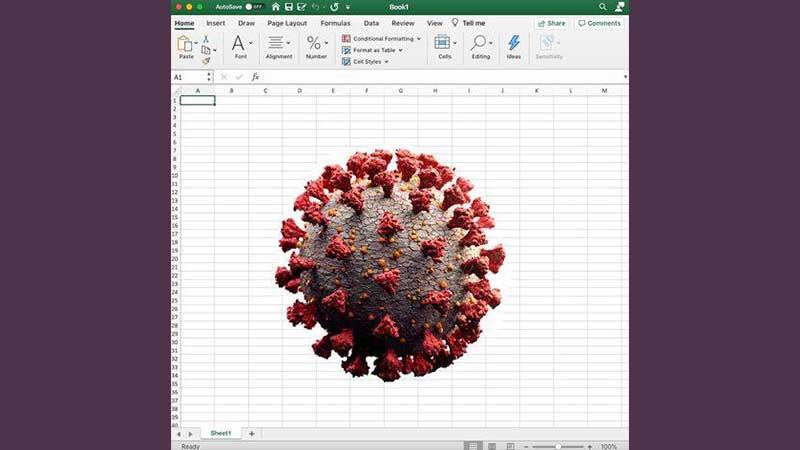This screenshot has height=450, width=800.
Task: Click the next sheet arrow
Action: pos(191,434)
